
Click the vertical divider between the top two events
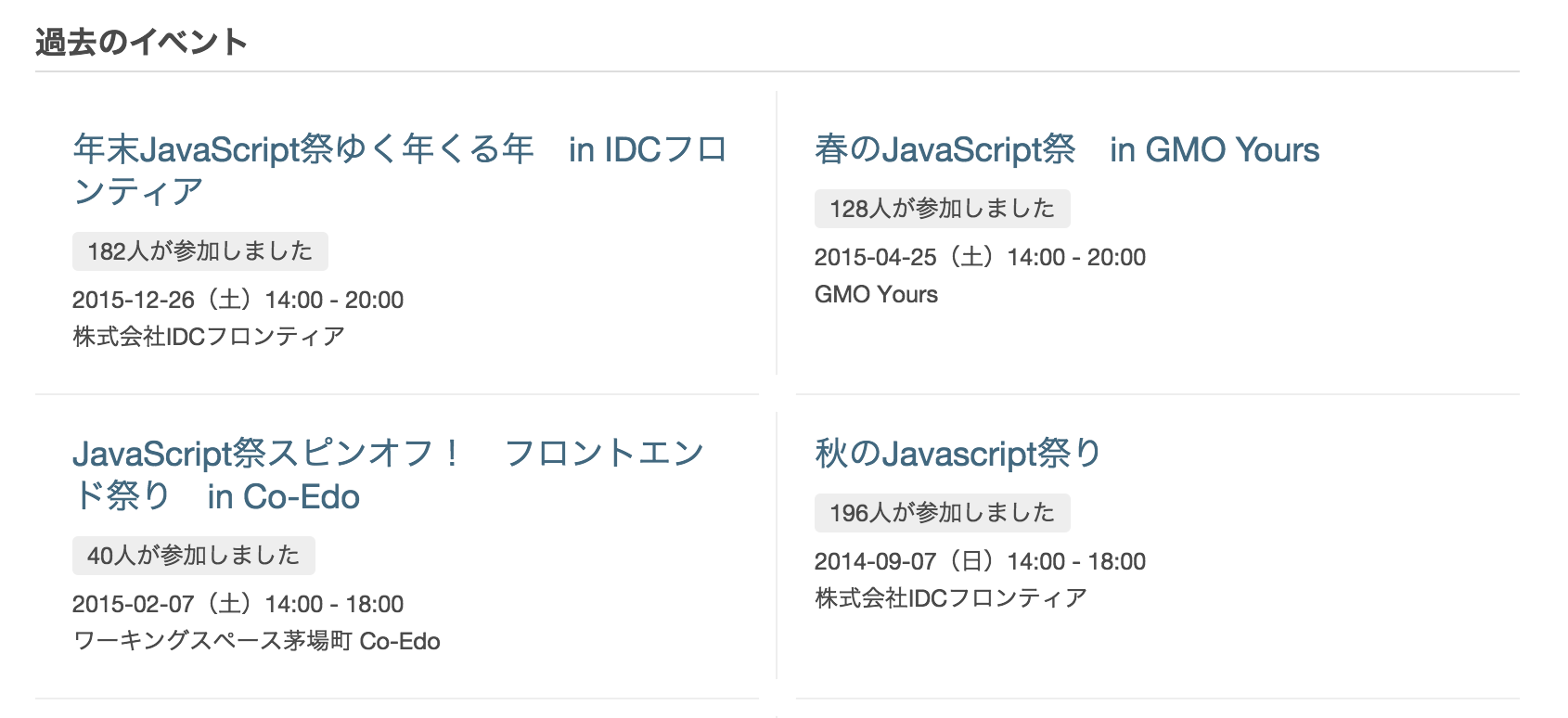[777, 232]
